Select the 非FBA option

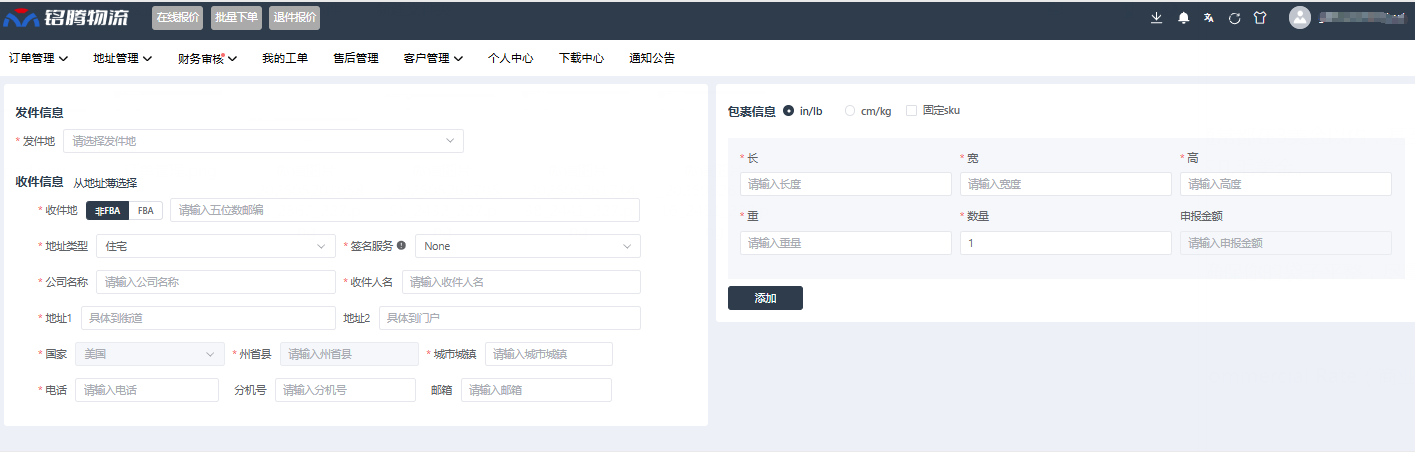tap(107, 210)
